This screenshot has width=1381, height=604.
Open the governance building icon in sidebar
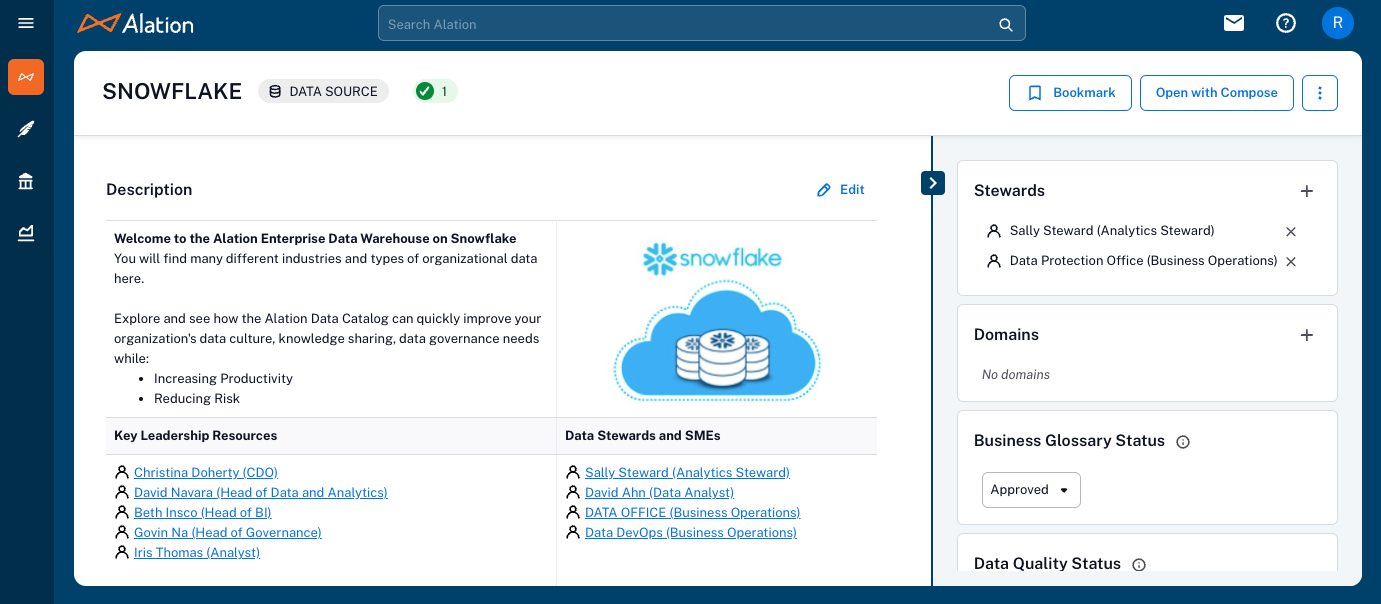coord(26,181)
